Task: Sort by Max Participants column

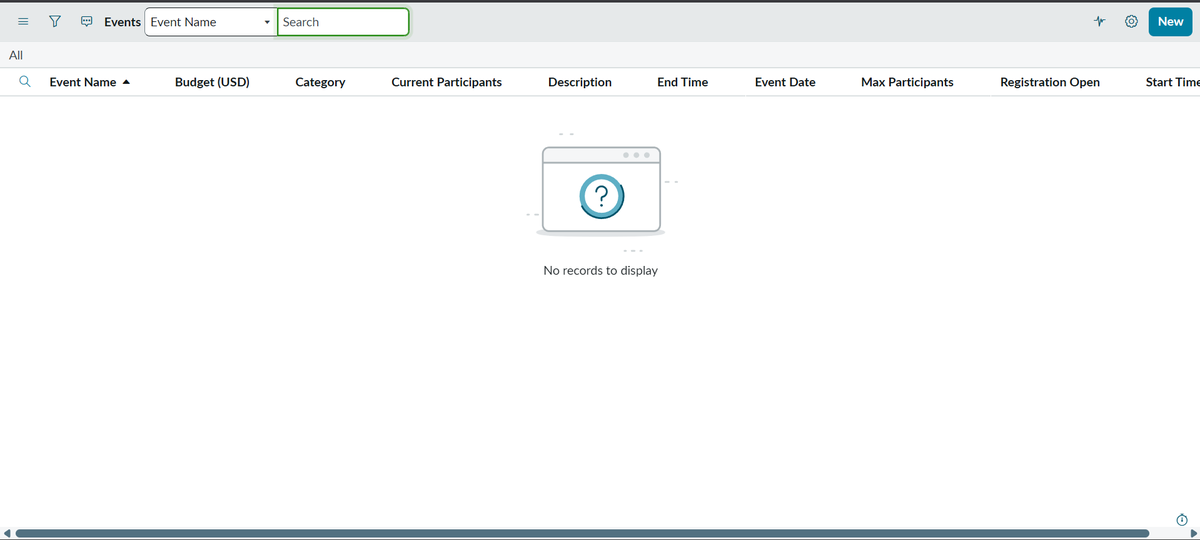Action: click(x=907, y=82)
